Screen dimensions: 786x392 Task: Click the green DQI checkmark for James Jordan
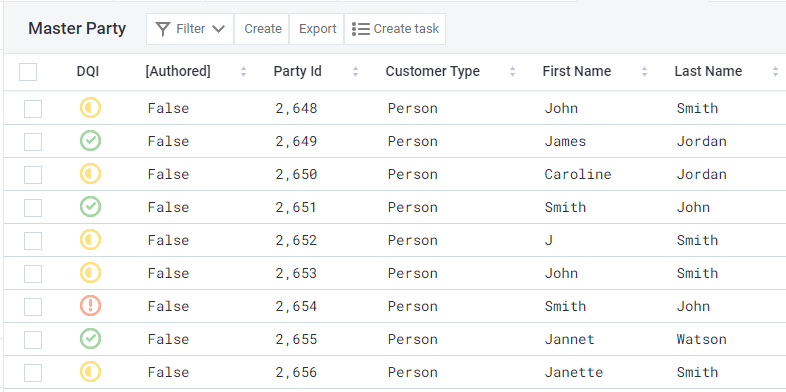(90, 141)
